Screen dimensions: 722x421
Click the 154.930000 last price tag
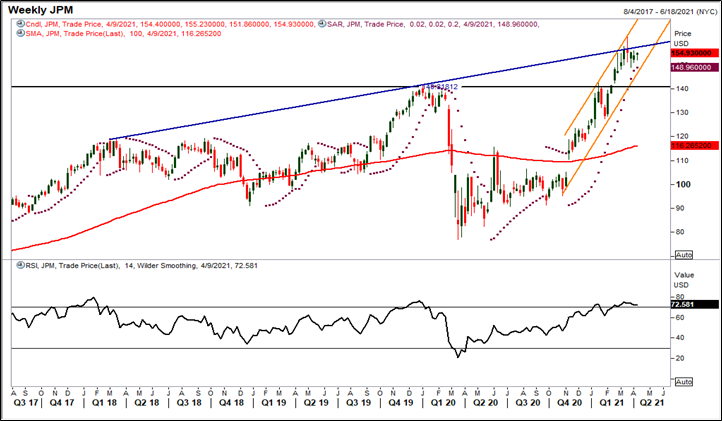coord(694,53)
